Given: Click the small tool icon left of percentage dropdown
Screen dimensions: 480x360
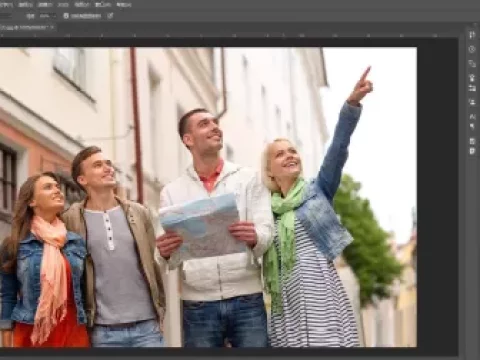Looking at the screenshot, I should (30, 16).
